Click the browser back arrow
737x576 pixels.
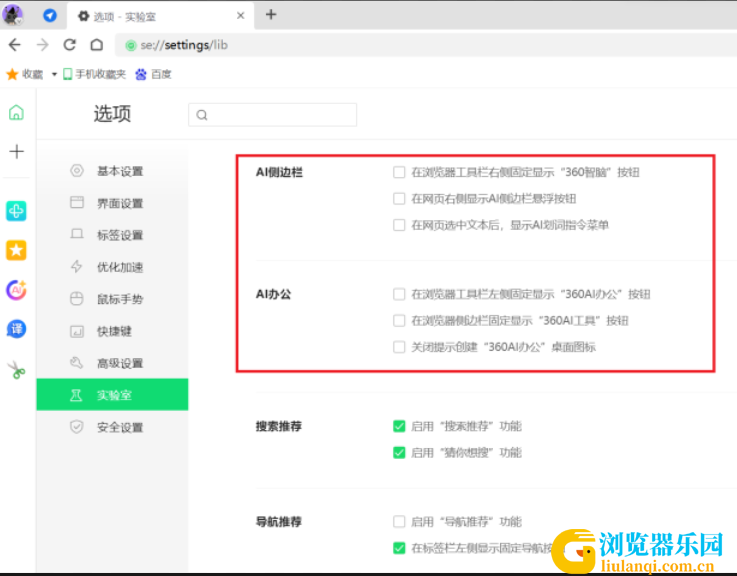click(x=15, y=45)
